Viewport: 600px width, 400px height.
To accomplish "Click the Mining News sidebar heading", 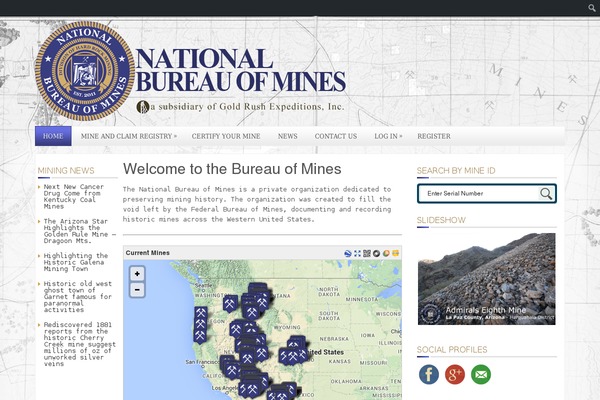I will [66, 171].
